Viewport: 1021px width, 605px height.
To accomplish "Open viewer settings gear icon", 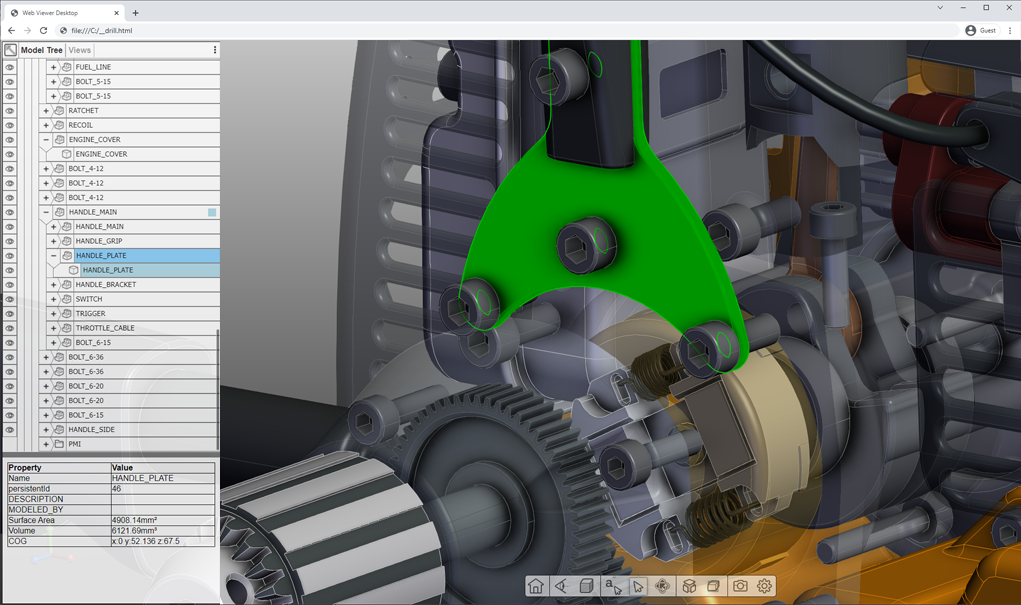I will point(765,587).
